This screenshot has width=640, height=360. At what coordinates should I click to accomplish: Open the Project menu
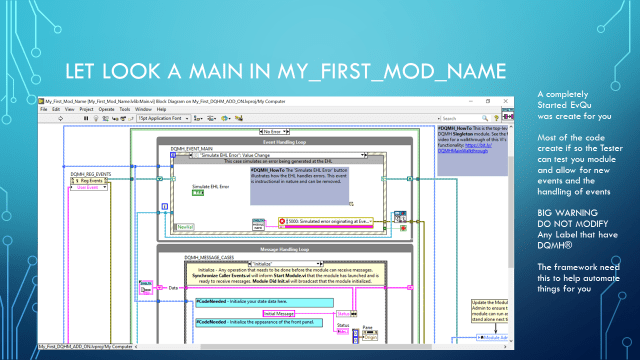pyautogui.click(x=86, y=109)
